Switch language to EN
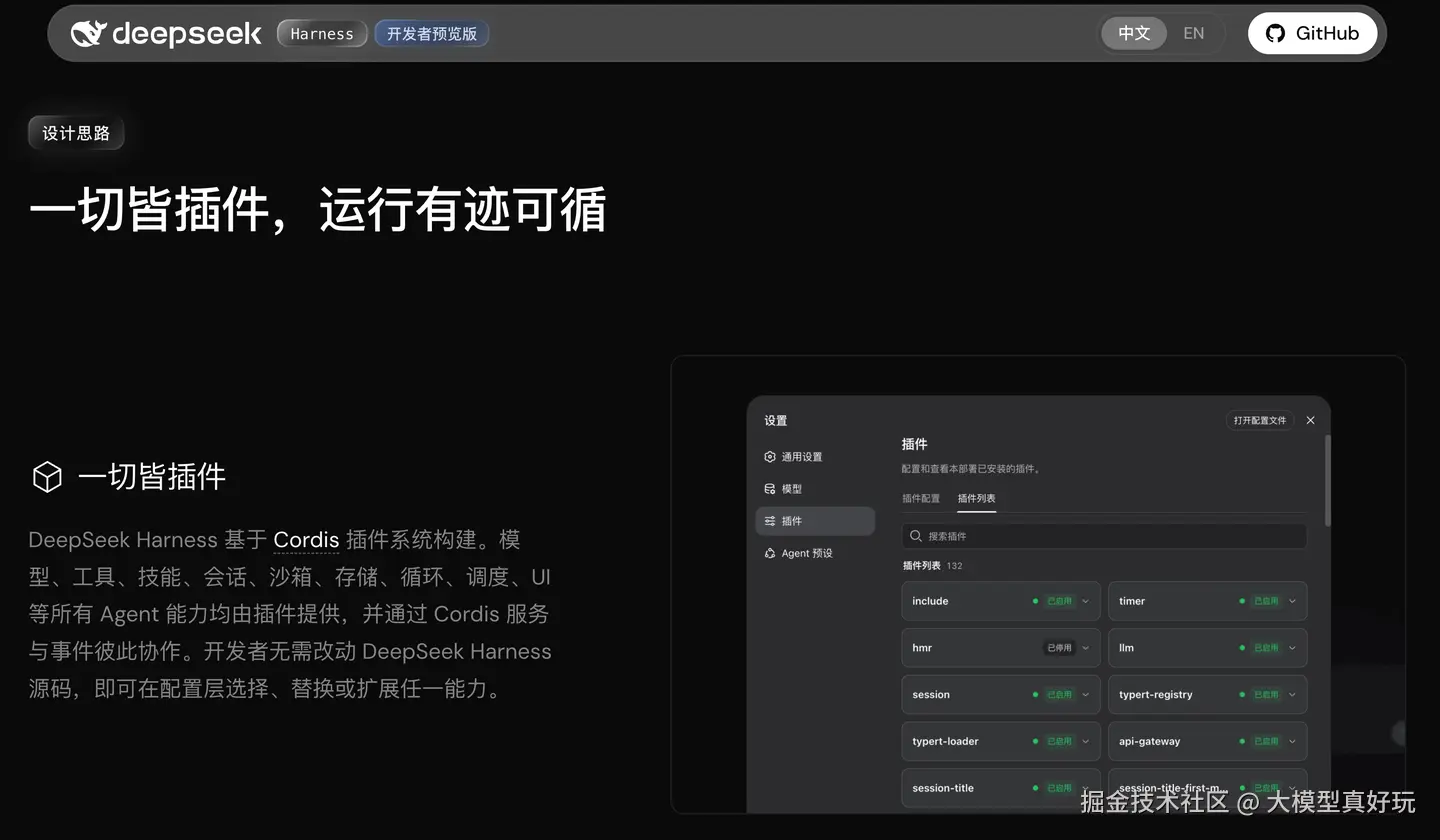1440x840 pixels. (1194, 33)
